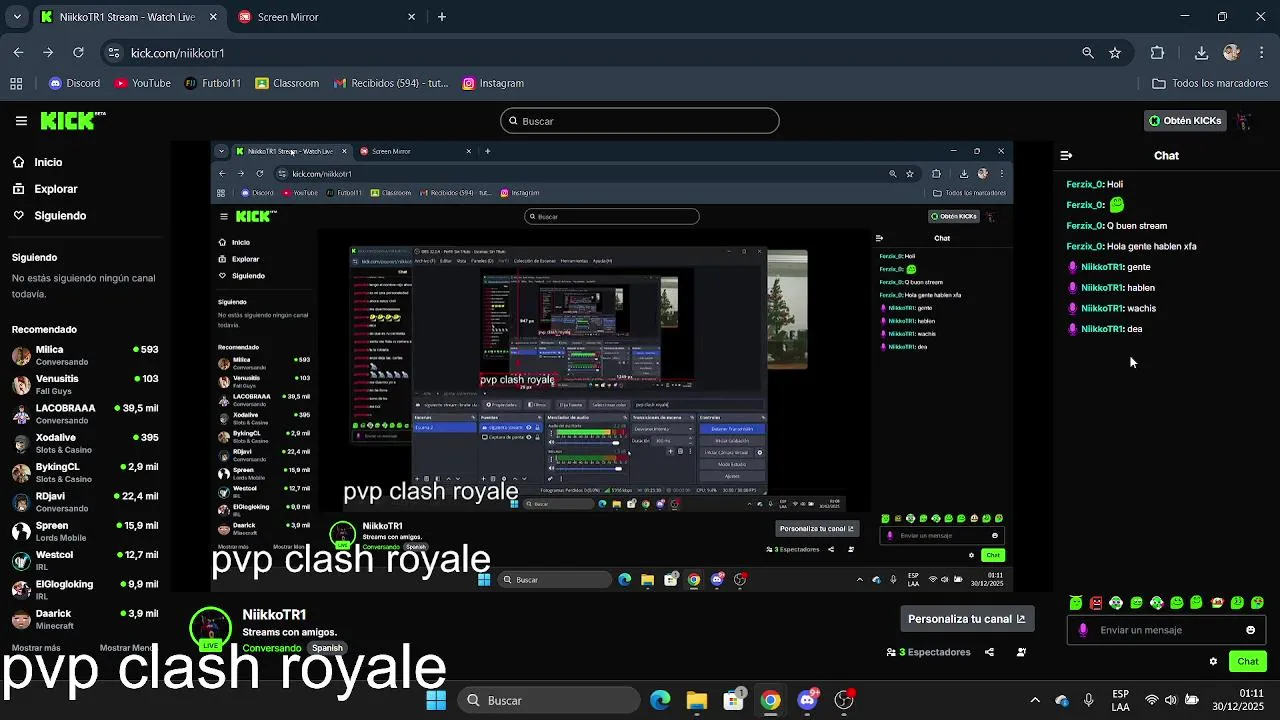
Task: Open Venusitis recommended channel
Action: pos(85,385)
